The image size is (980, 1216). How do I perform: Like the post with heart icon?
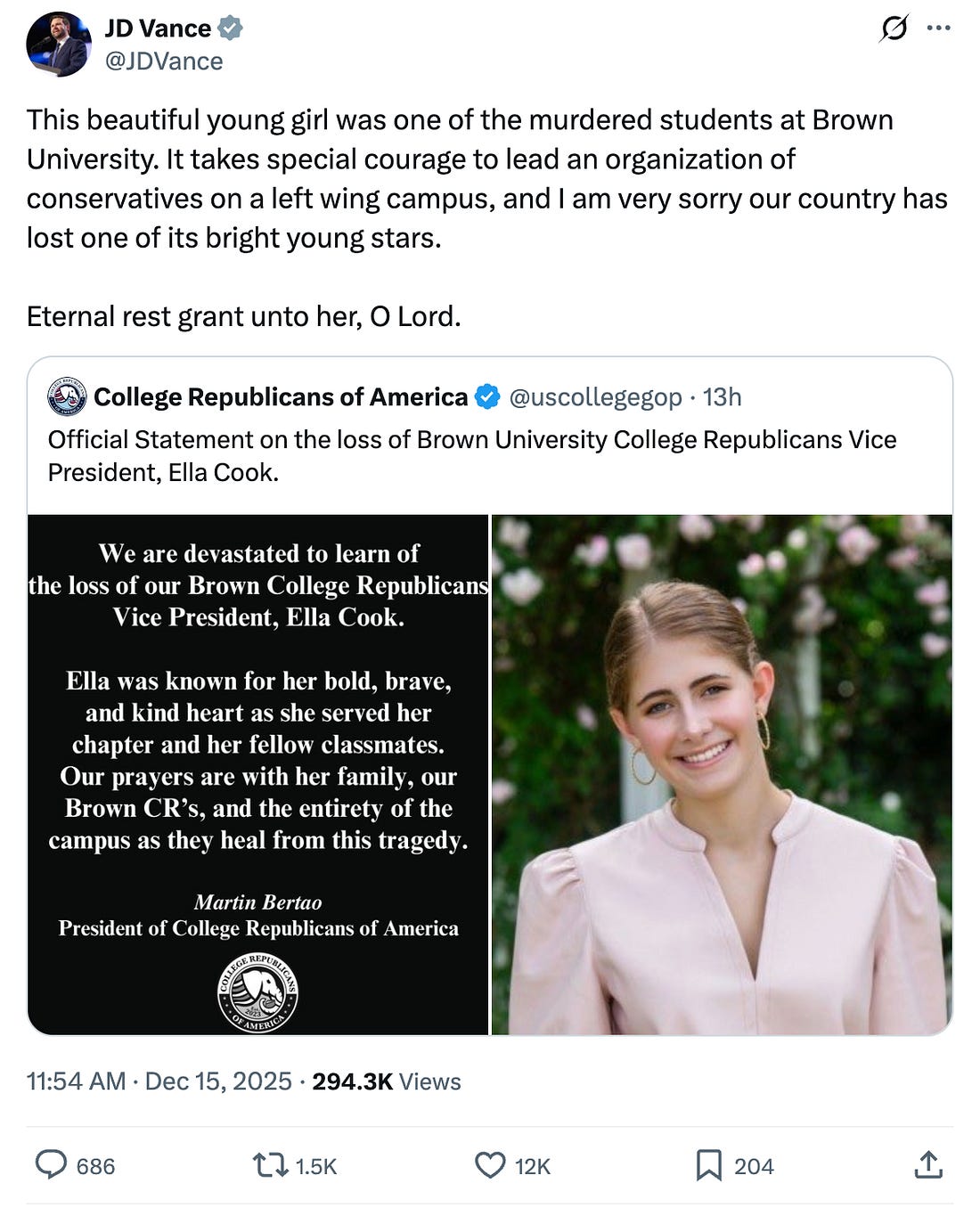pyautogui.click(x=489, y=1164)
